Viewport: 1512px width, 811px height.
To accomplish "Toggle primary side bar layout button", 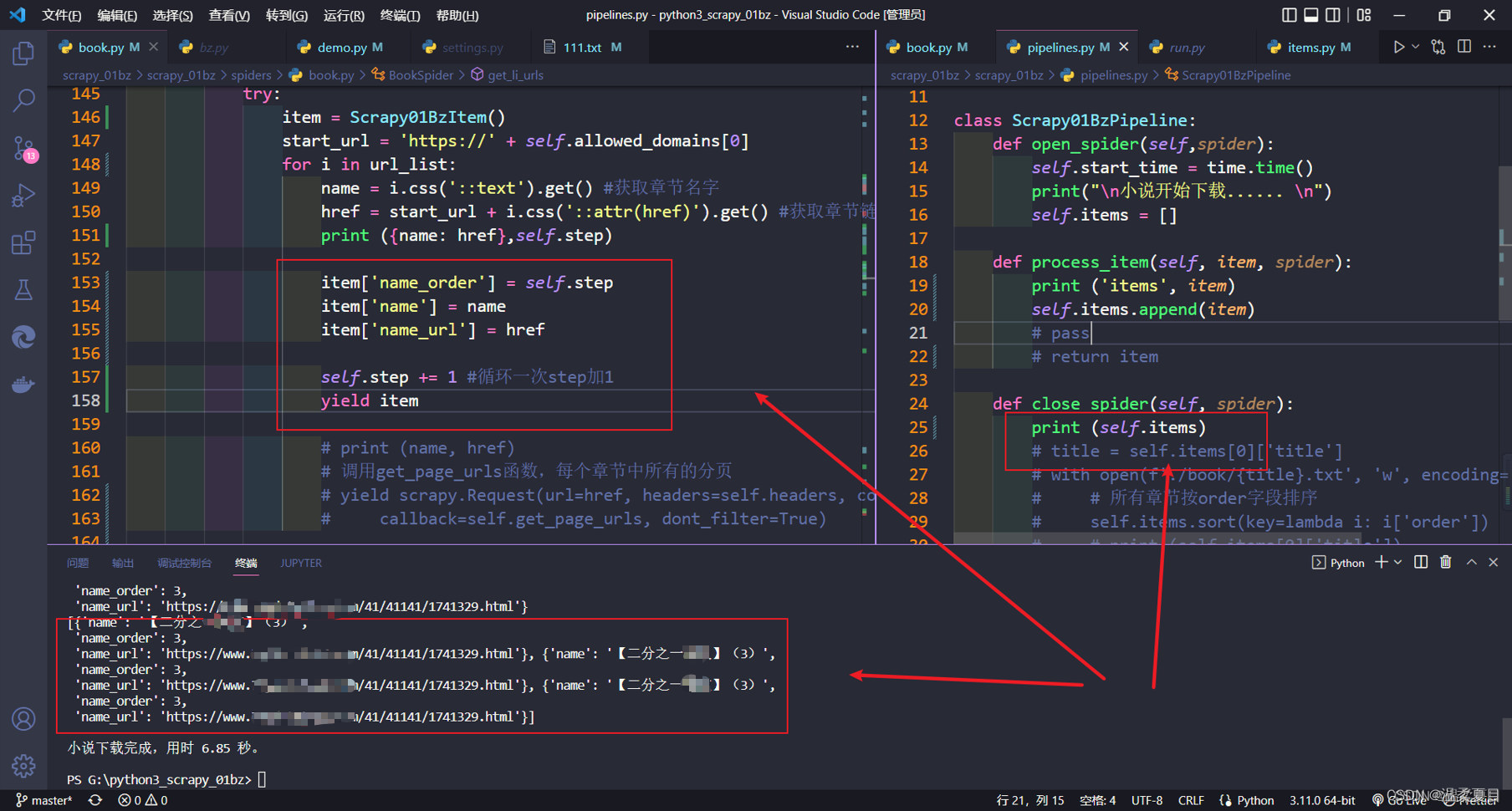I will pyautogui.click(x=1290, y=15).
